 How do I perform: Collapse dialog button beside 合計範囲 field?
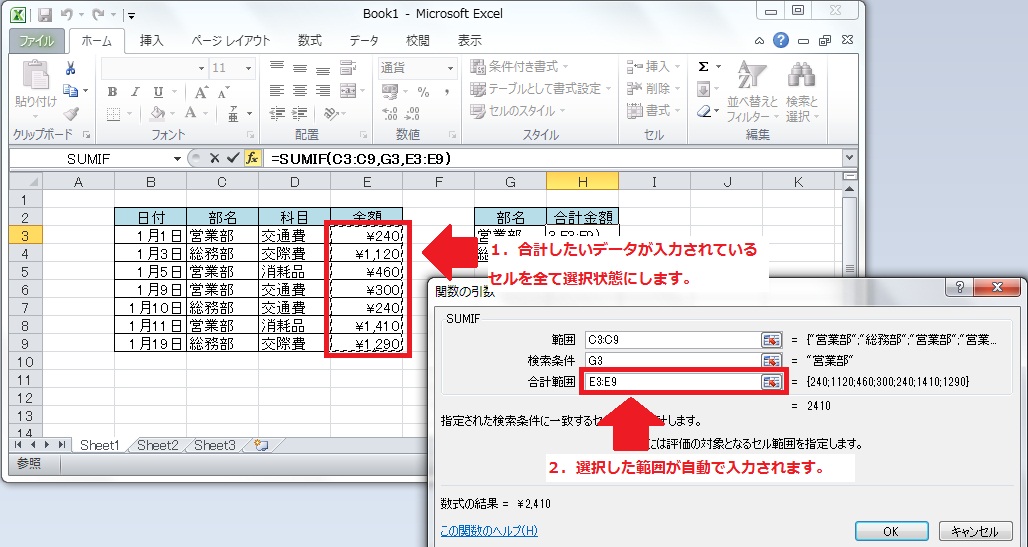pos(772,382)
